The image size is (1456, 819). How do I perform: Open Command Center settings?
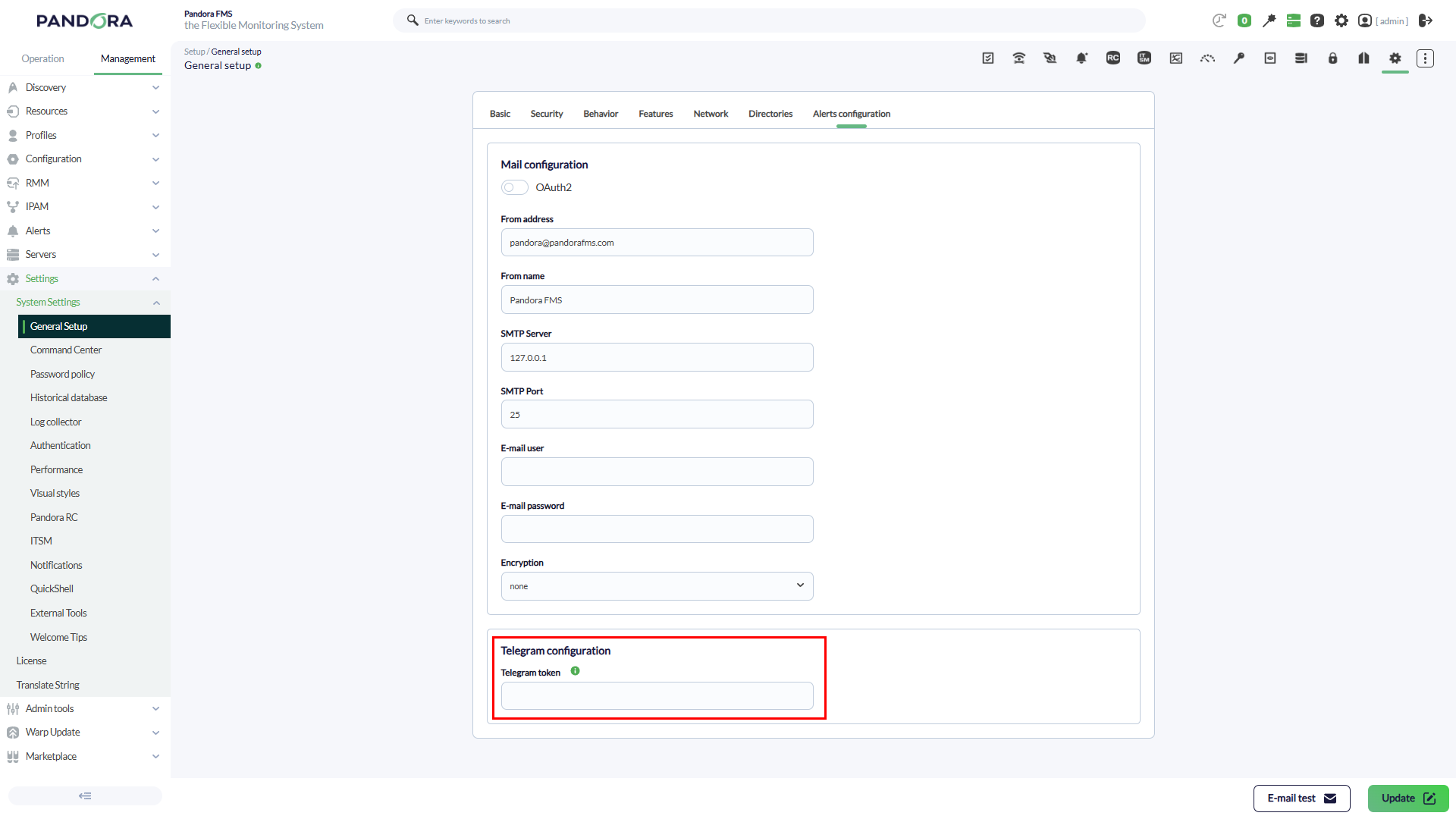coord(66,350)
